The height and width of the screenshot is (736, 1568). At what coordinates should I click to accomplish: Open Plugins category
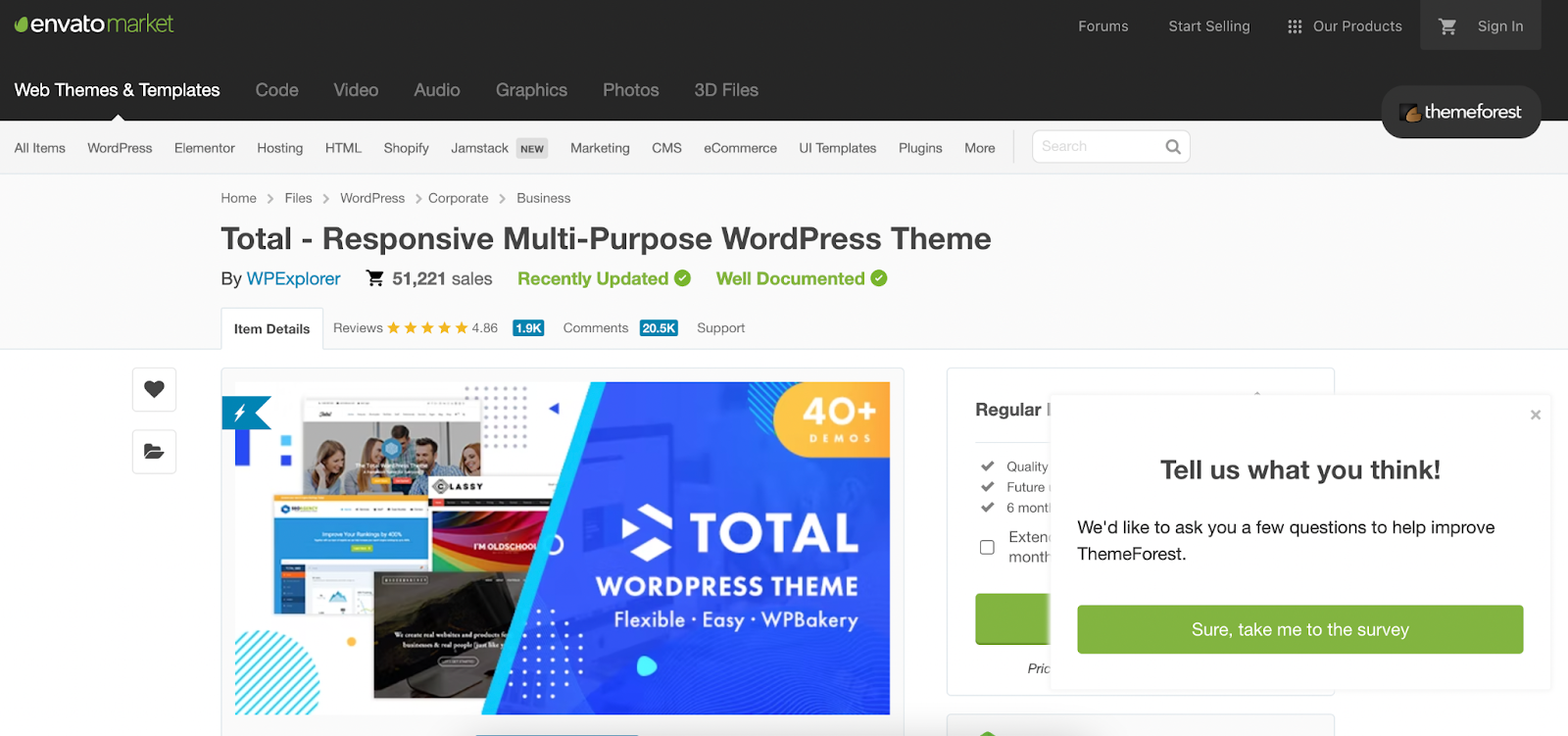pos(920,148)
